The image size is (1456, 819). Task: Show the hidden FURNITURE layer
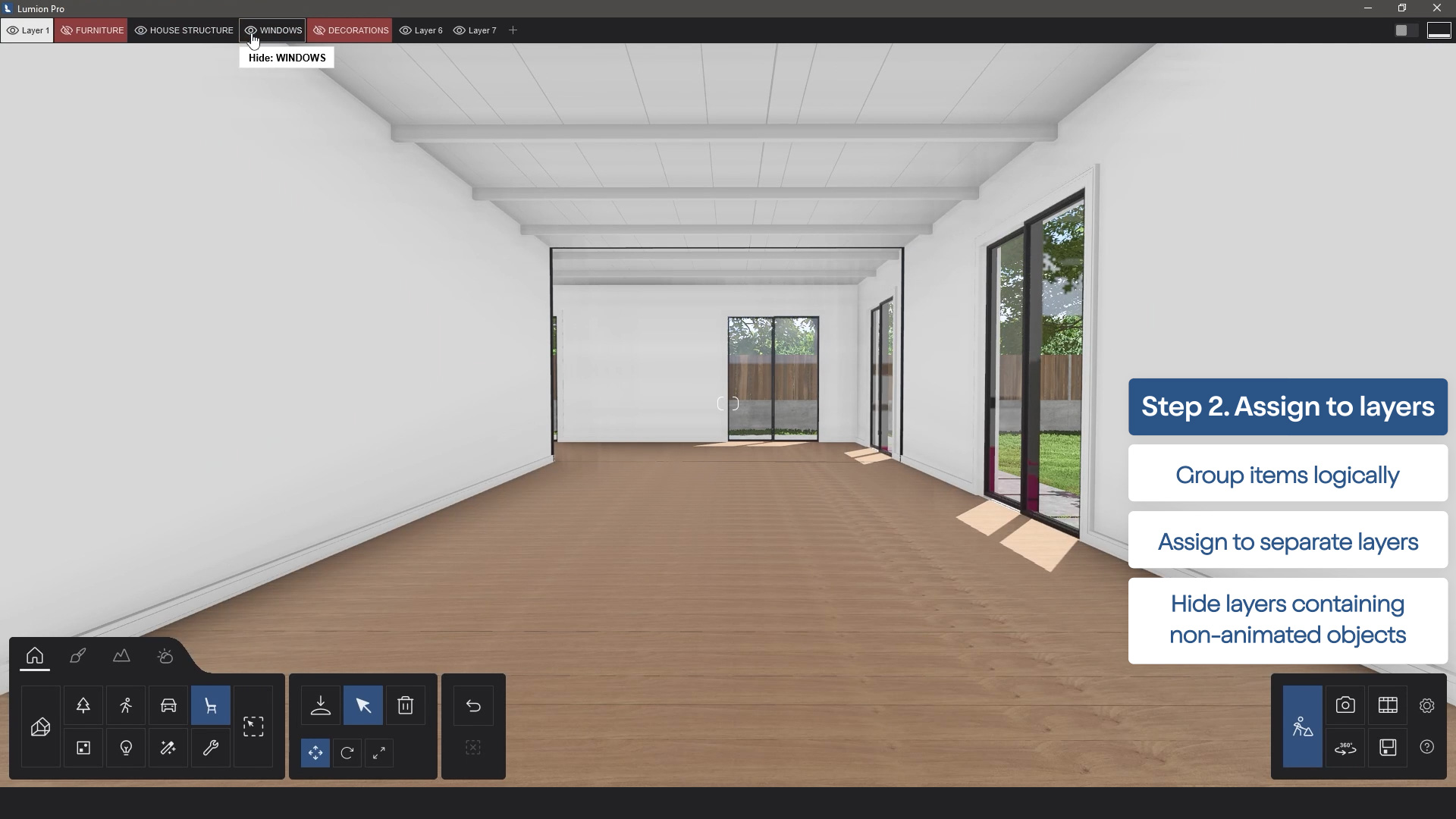pyautogui.click(x=67, y=30)
